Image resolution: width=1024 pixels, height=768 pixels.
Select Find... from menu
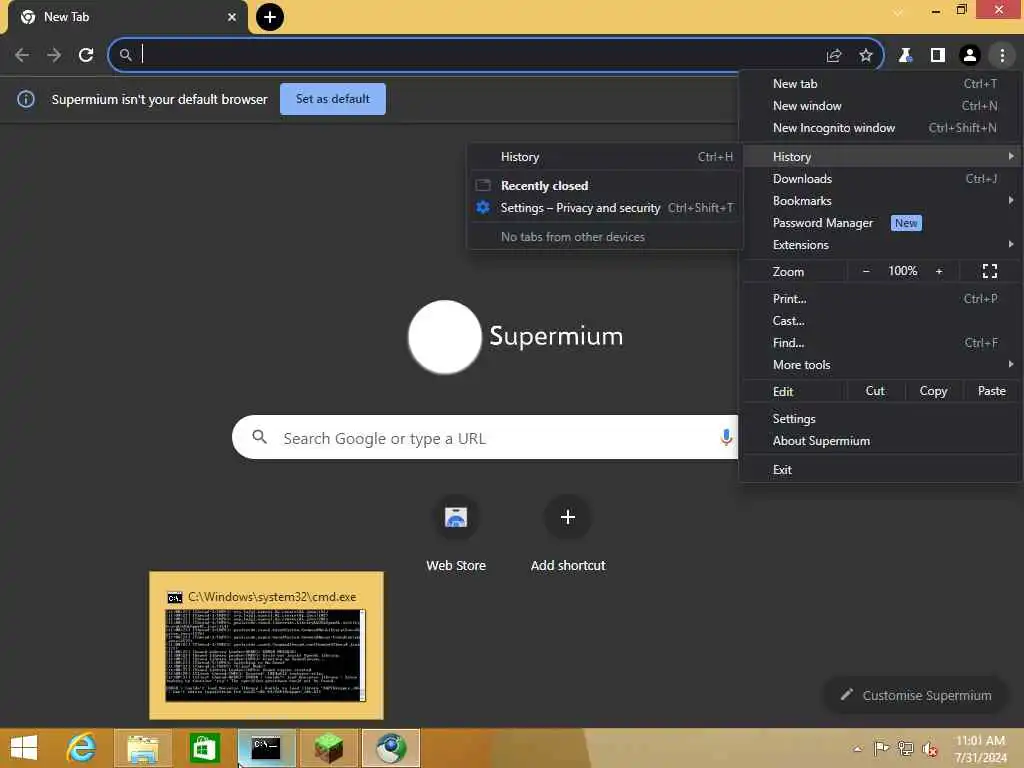(x=881, y=343)
